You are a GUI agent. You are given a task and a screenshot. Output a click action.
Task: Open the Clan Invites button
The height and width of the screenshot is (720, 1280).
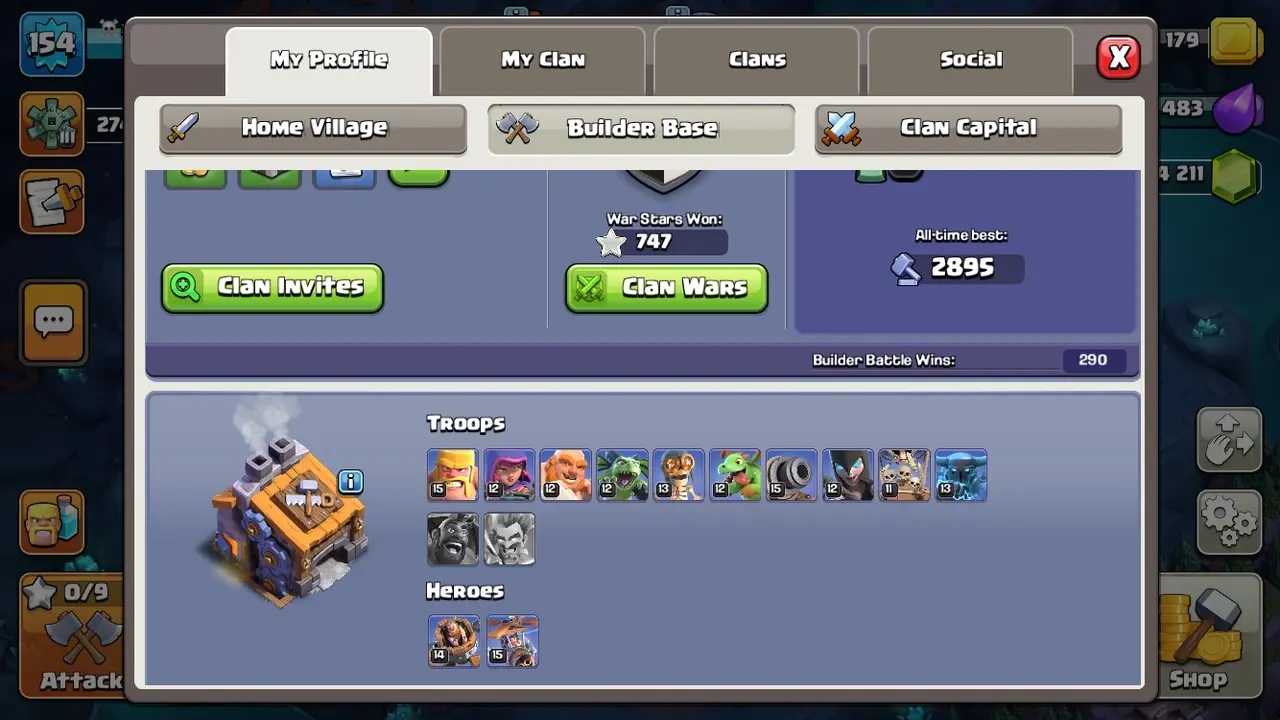[272, 288]
